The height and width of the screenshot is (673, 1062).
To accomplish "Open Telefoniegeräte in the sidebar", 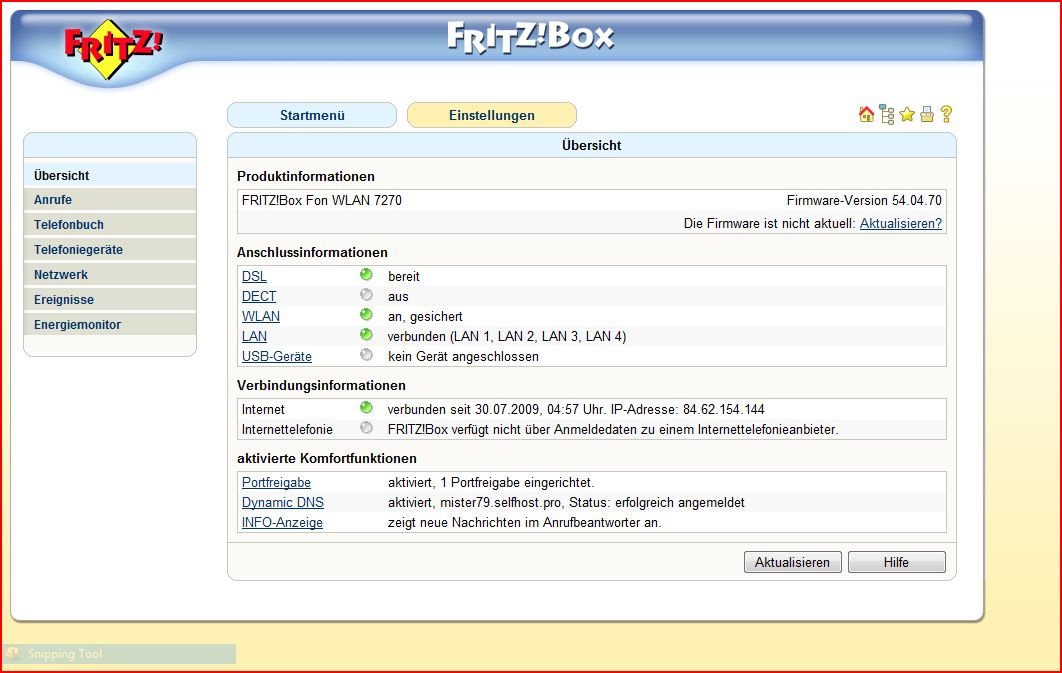I will tap(110, 250).
